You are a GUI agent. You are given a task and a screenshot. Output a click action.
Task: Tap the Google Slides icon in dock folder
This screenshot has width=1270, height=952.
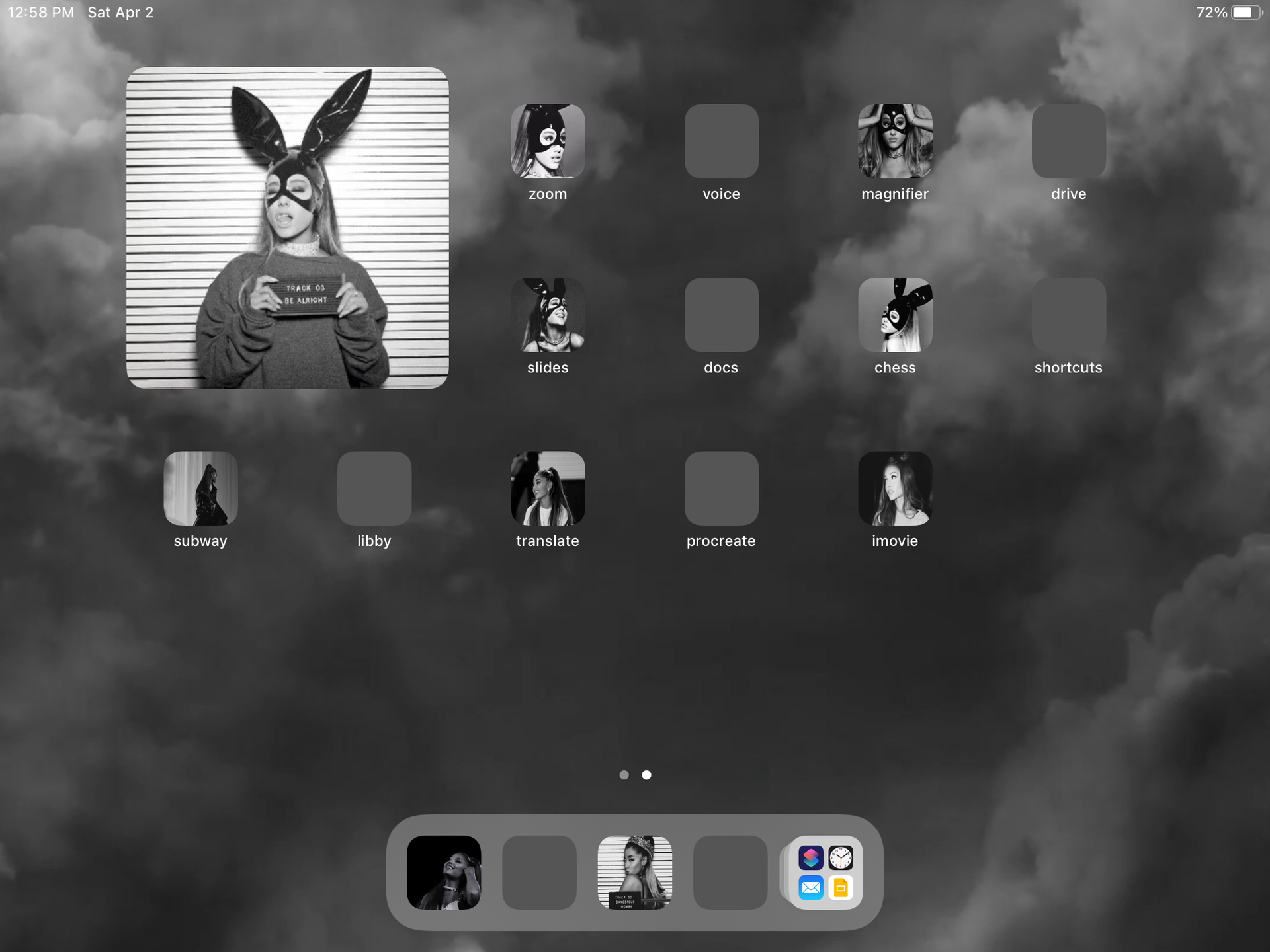coord(841,888)
